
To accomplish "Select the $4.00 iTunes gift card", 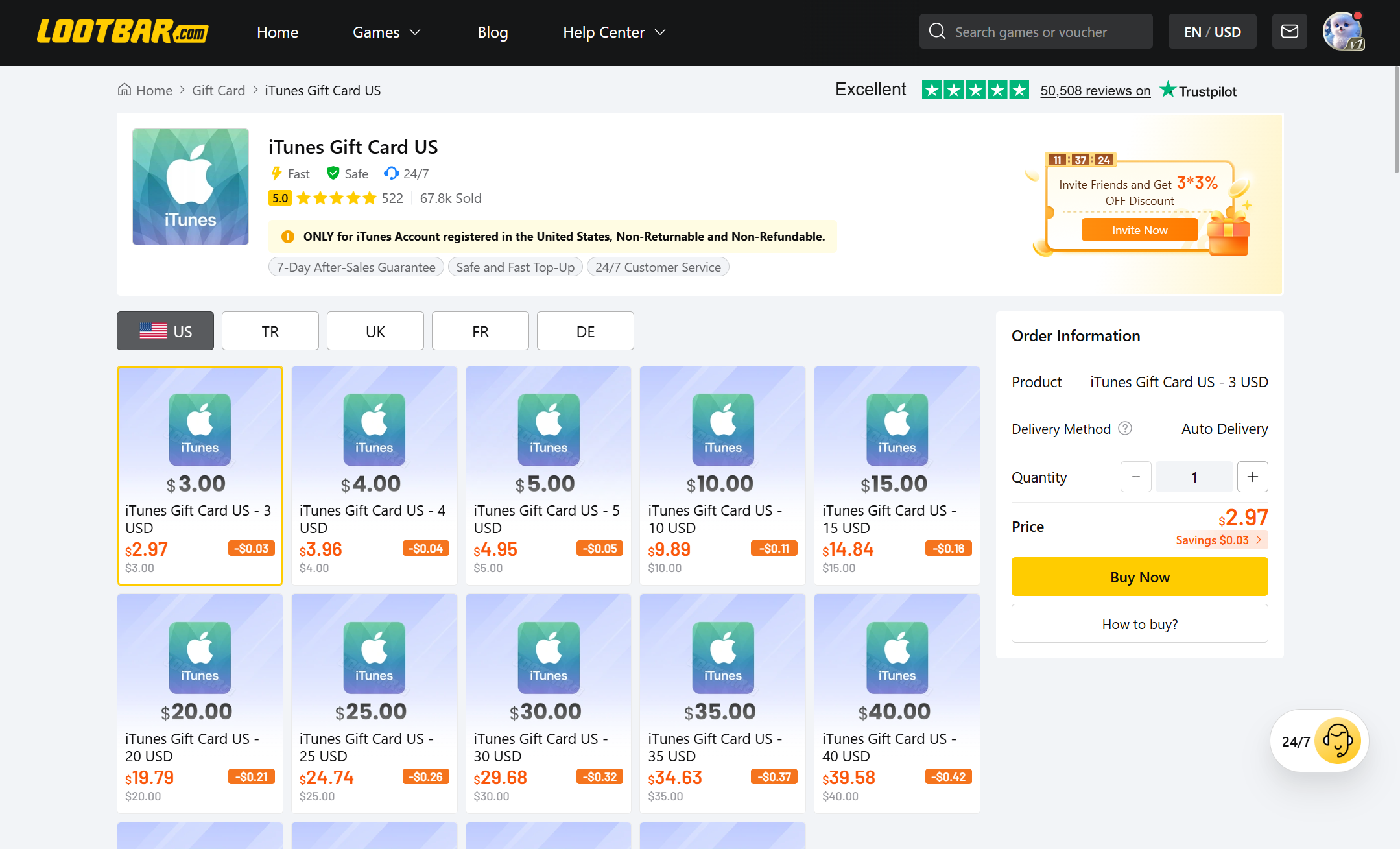I will tap(374, 475).
